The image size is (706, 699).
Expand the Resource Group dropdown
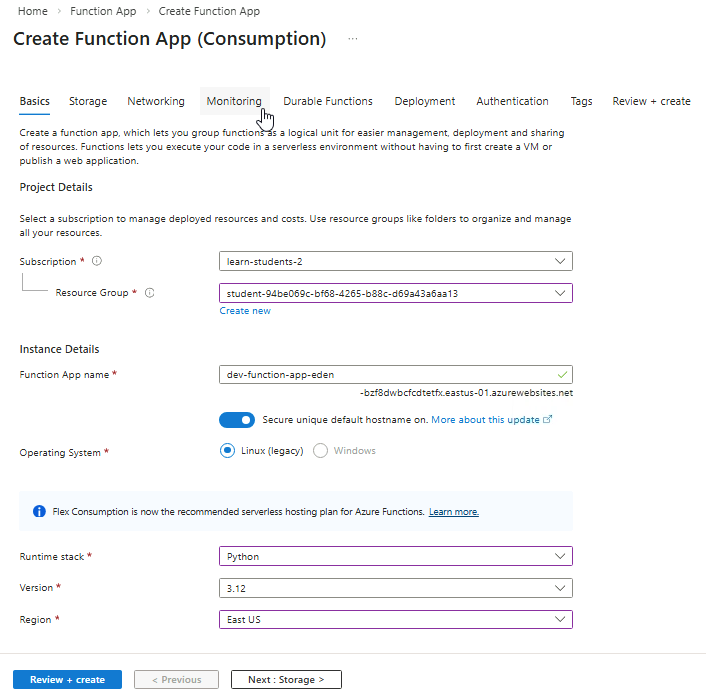pyautogui.click(x=395, y=293)
